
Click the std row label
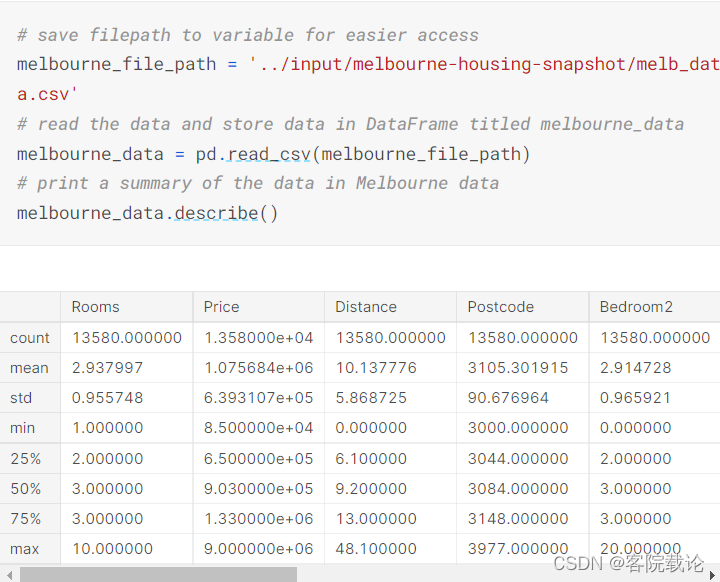[x=21, y=398]
